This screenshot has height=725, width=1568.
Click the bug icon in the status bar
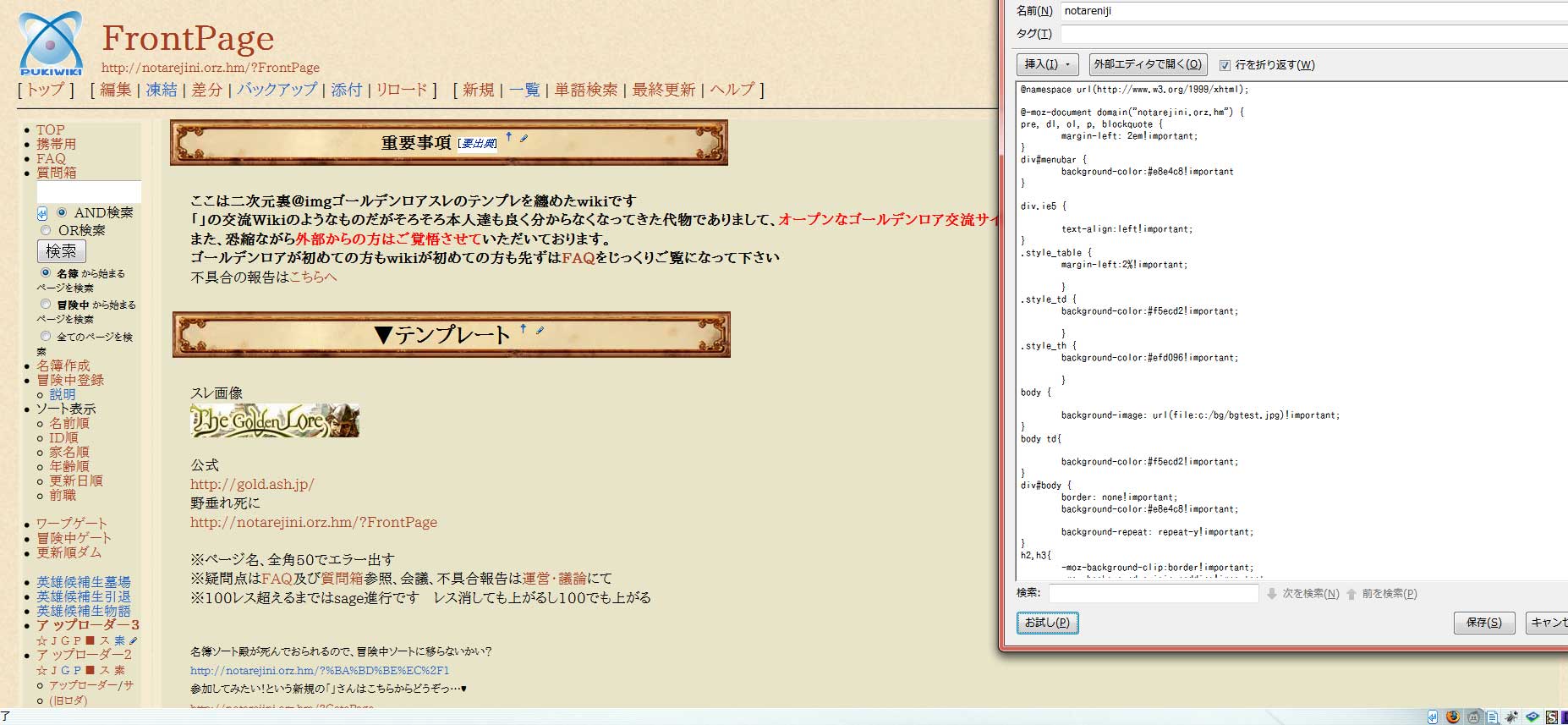tap(1512, 717)
